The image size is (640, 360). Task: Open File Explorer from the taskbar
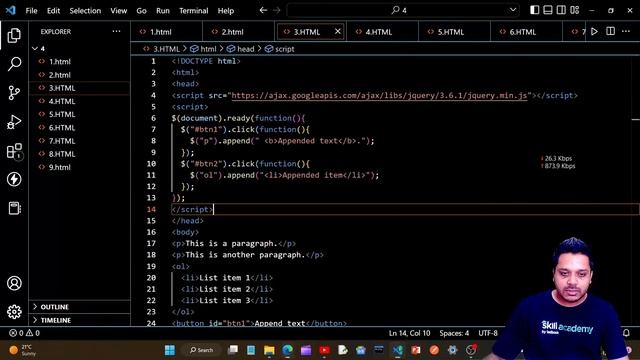coord(269,350)
